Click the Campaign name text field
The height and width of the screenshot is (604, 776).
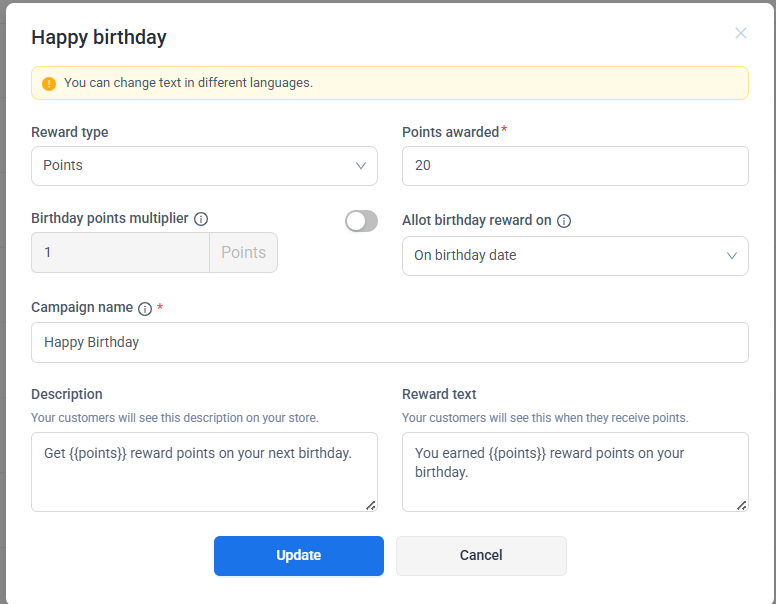390,342
